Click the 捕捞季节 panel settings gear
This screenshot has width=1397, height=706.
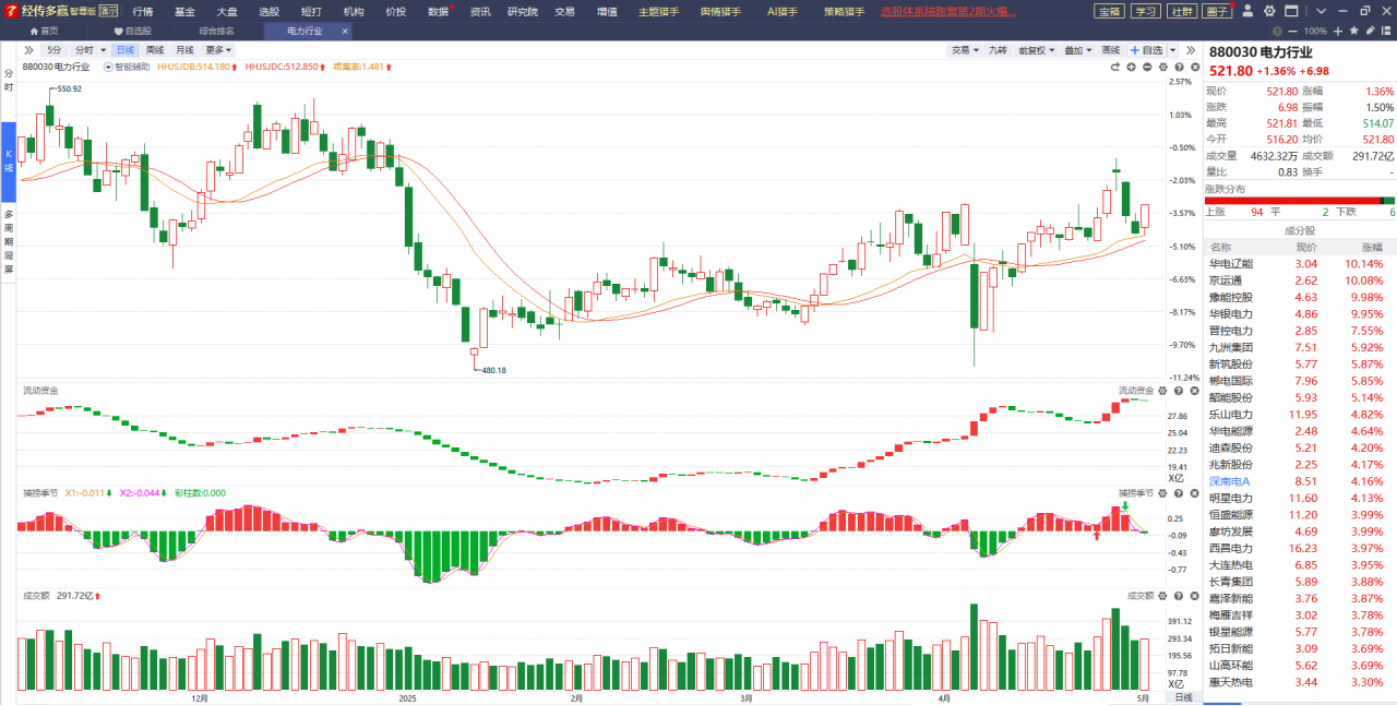point(1160,493)
